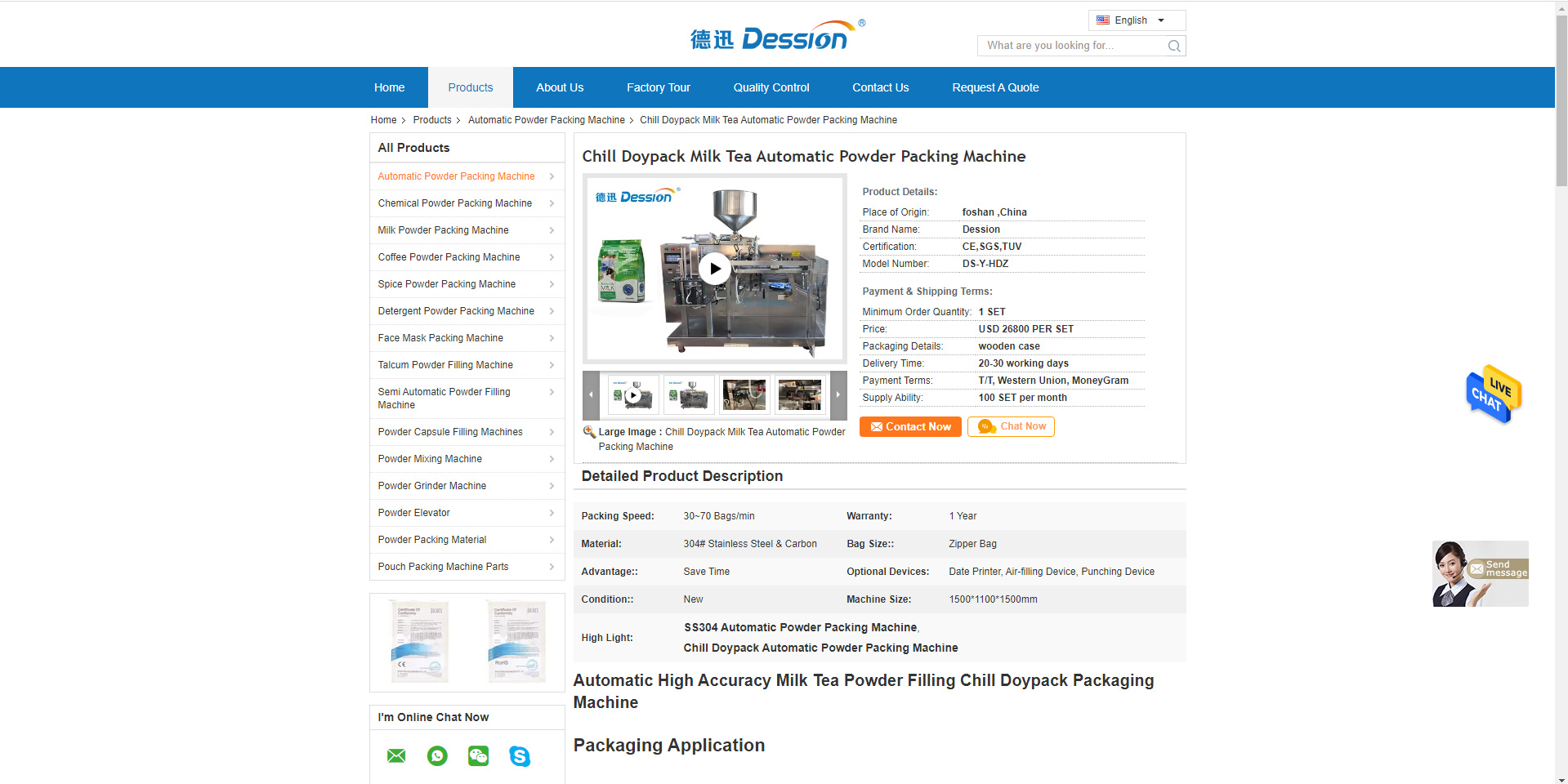1568x784 pixels.
Task: Click the email chat icon
Action: point(396,756)
